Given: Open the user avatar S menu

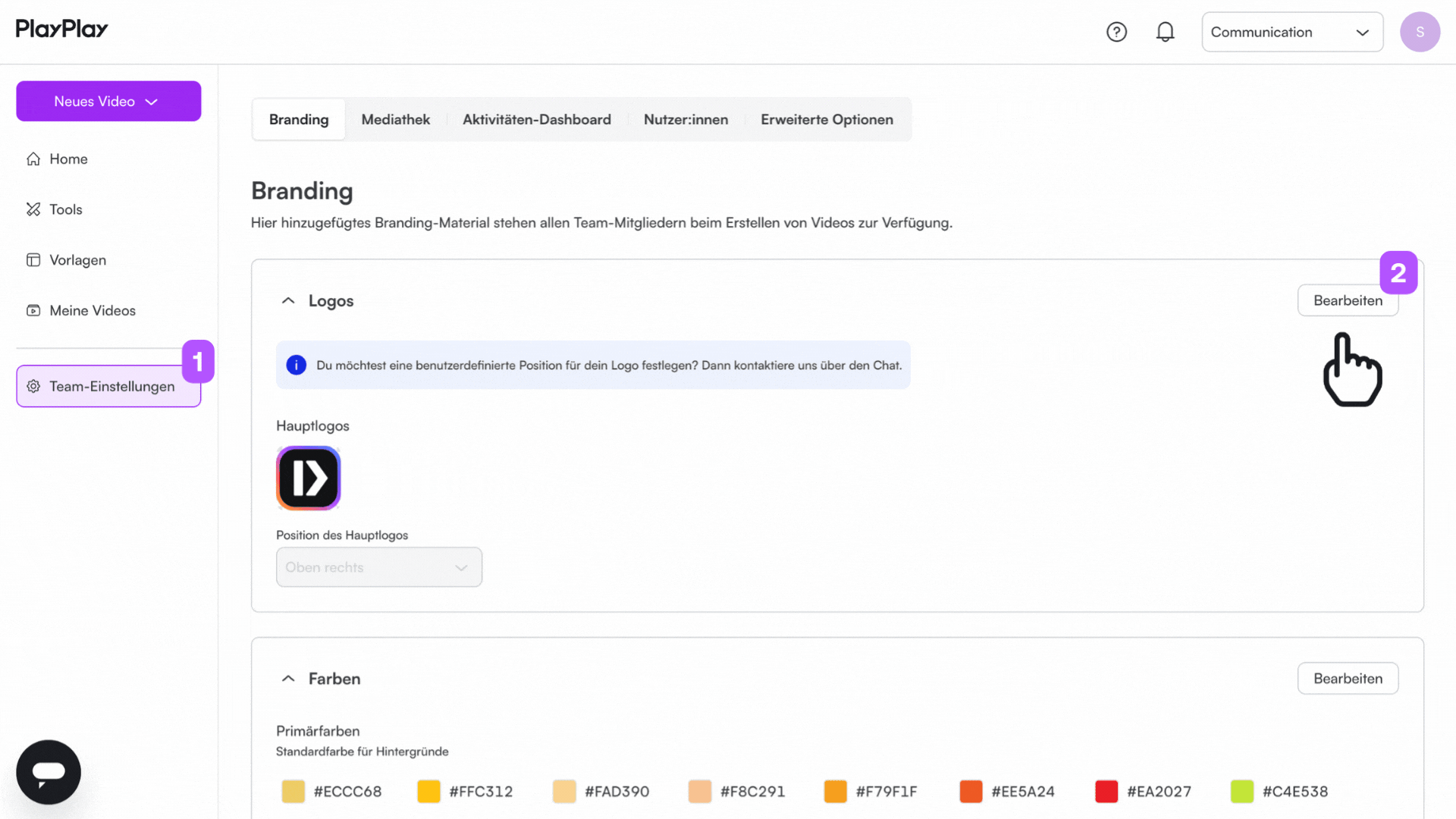Looking at the screenshot, I should pyautogui.click(x=1420, y=32).
